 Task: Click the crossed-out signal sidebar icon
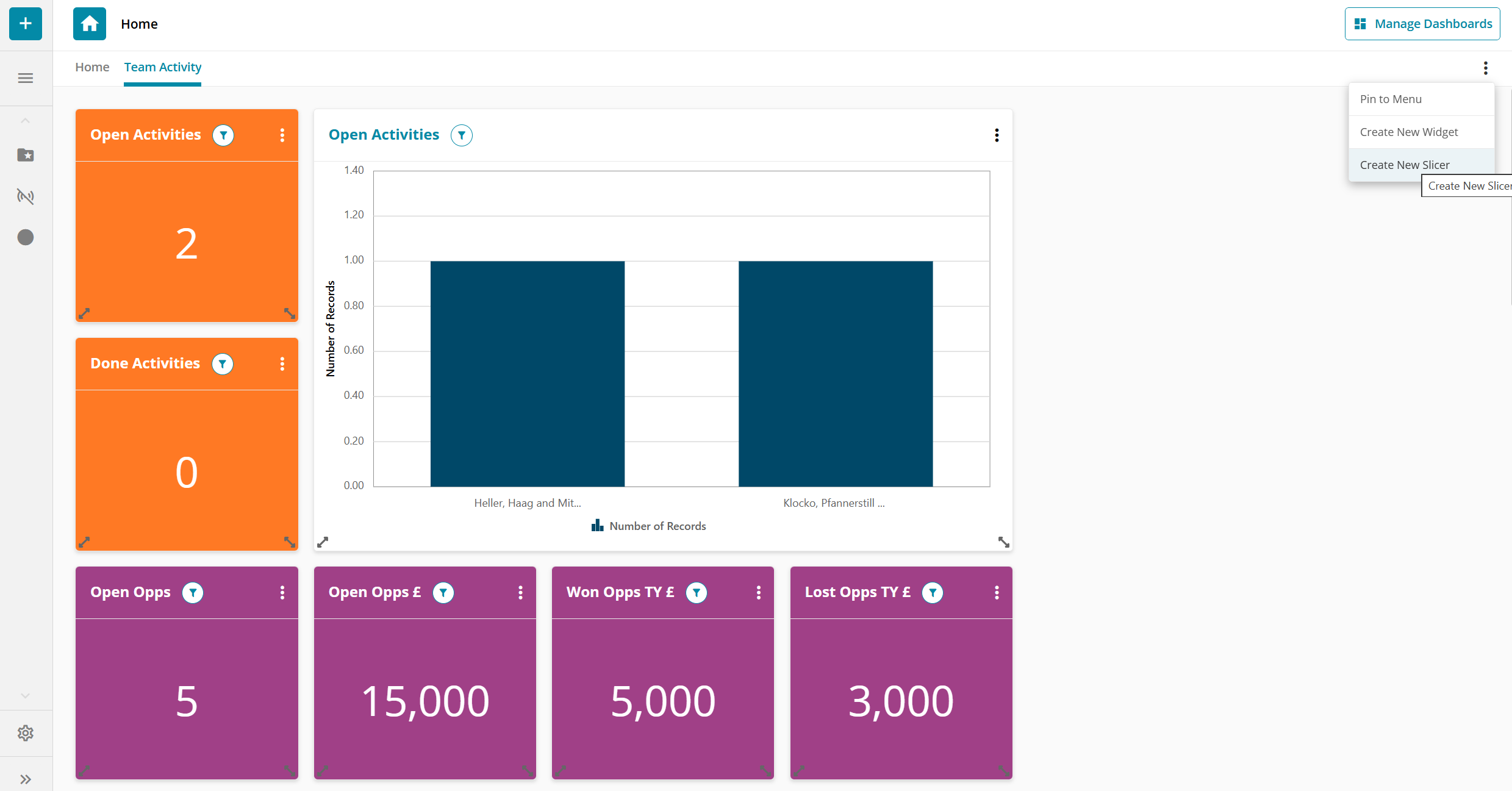[26, 196]
